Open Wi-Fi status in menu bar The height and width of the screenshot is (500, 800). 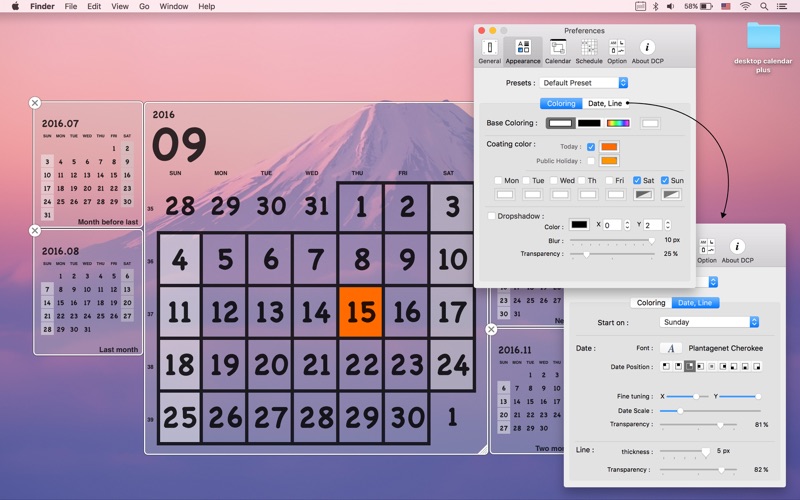pyautogui.click(x=745, y=7)
